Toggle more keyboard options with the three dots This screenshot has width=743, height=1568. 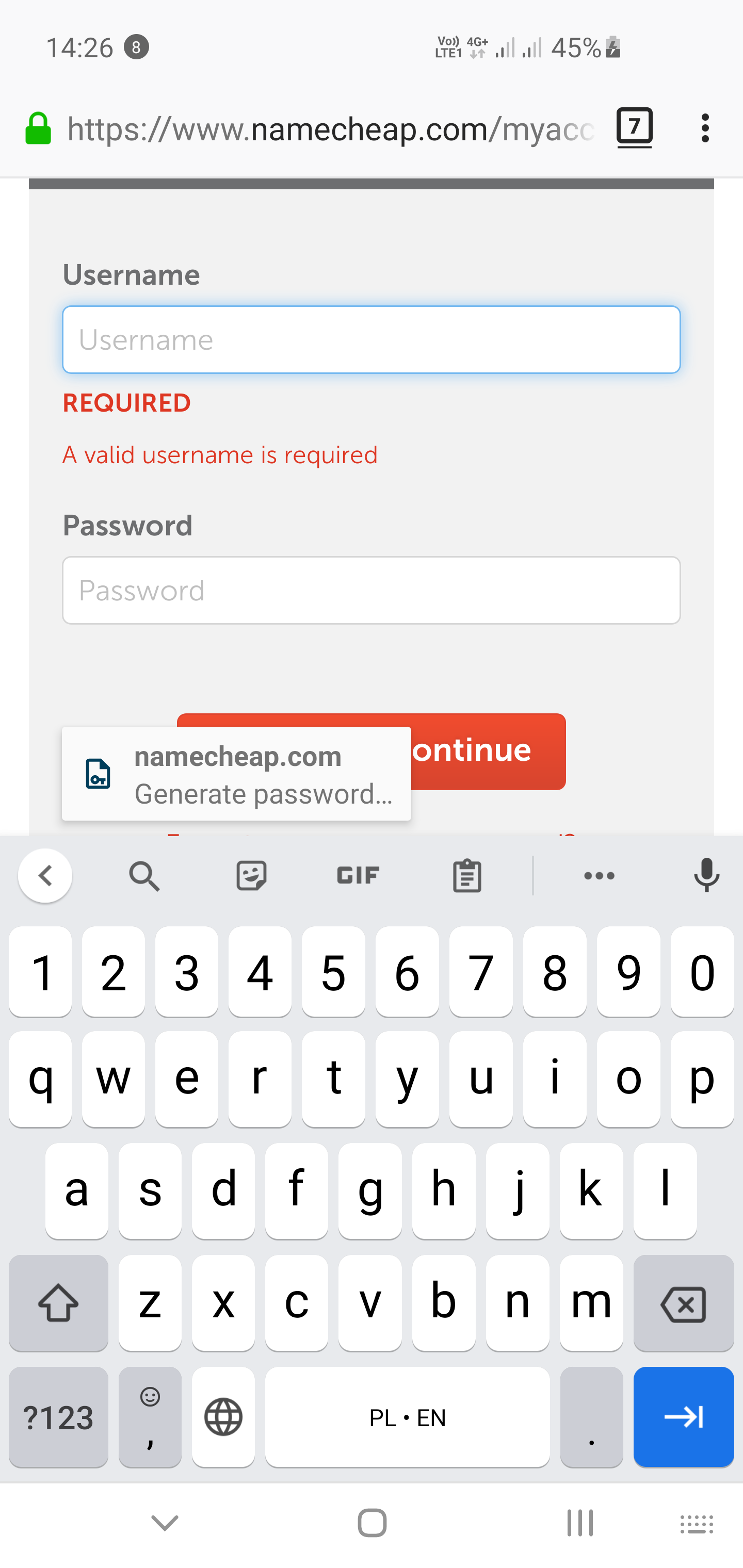click(599, 875)
